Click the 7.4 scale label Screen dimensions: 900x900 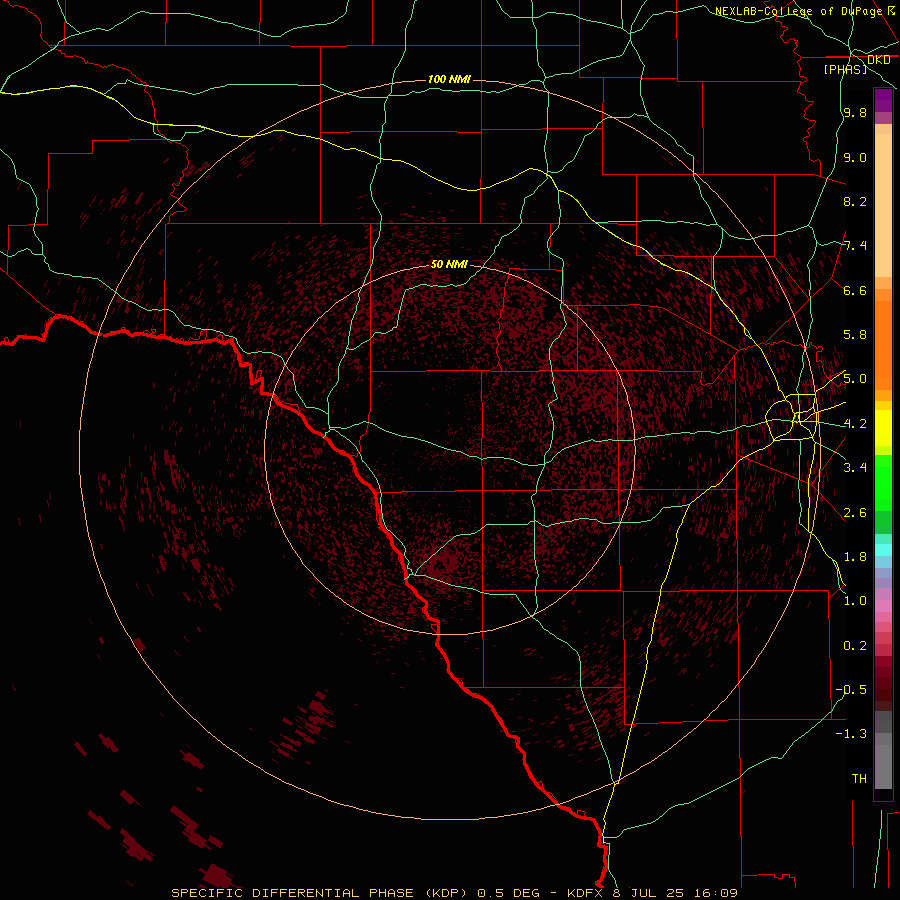855,246
